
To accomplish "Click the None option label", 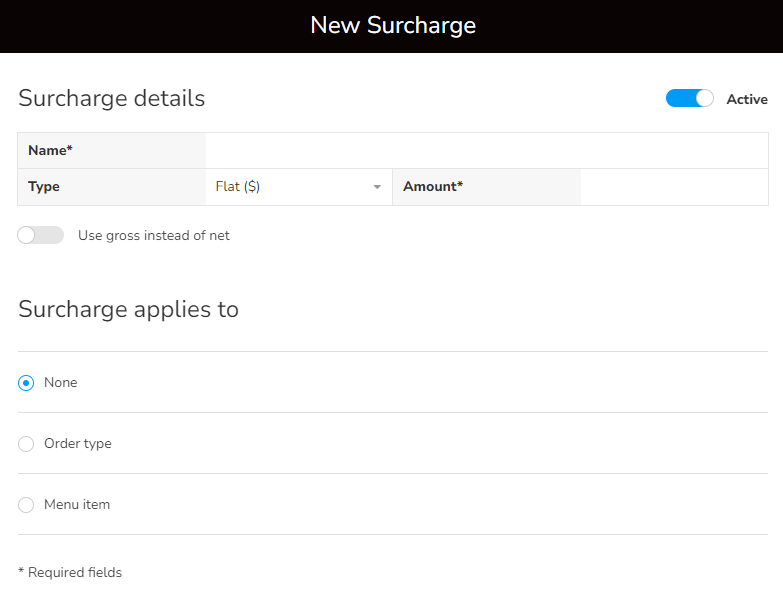I will [60, 383].
